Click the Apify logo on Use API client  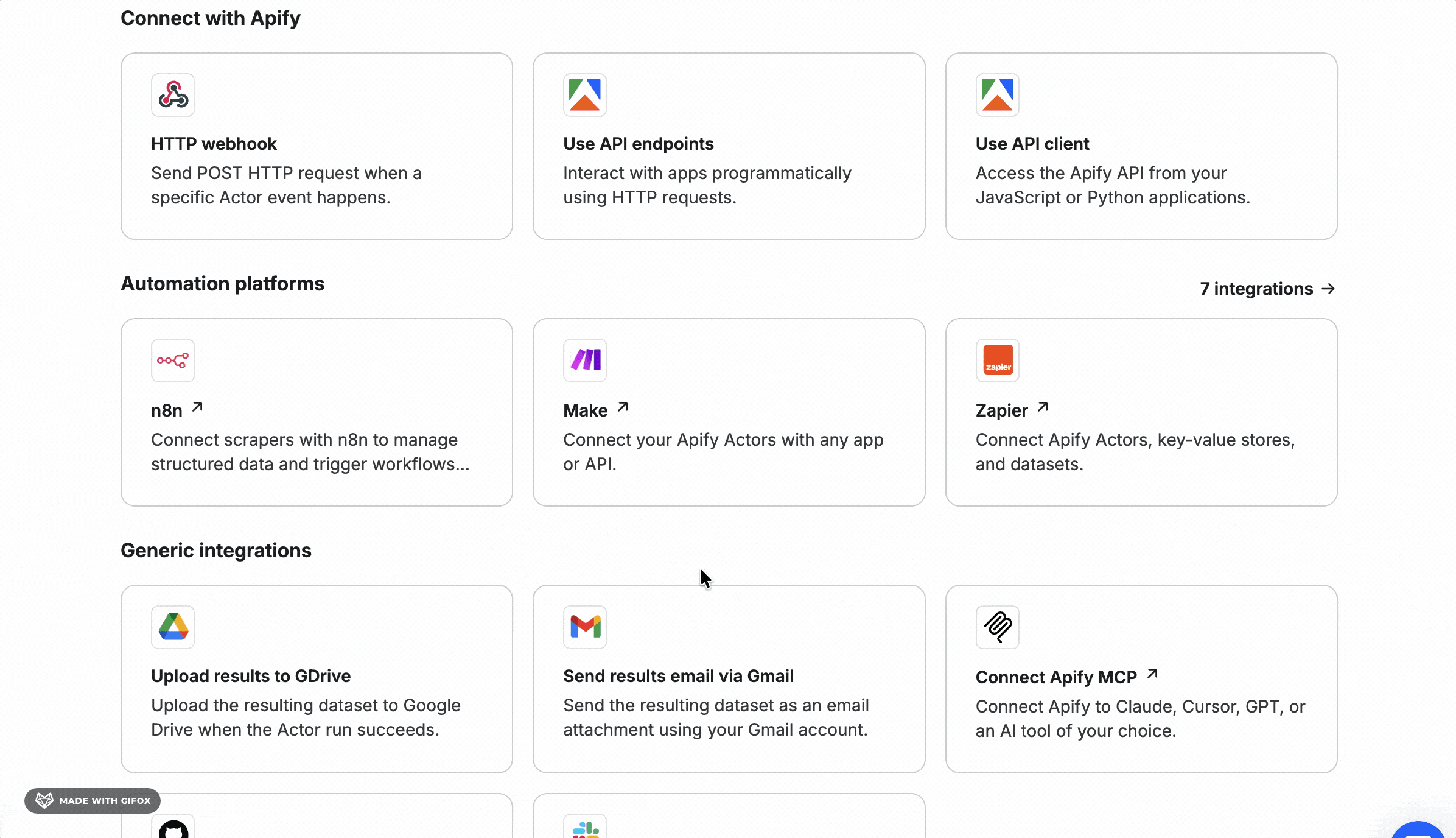(x=997, y=95)
